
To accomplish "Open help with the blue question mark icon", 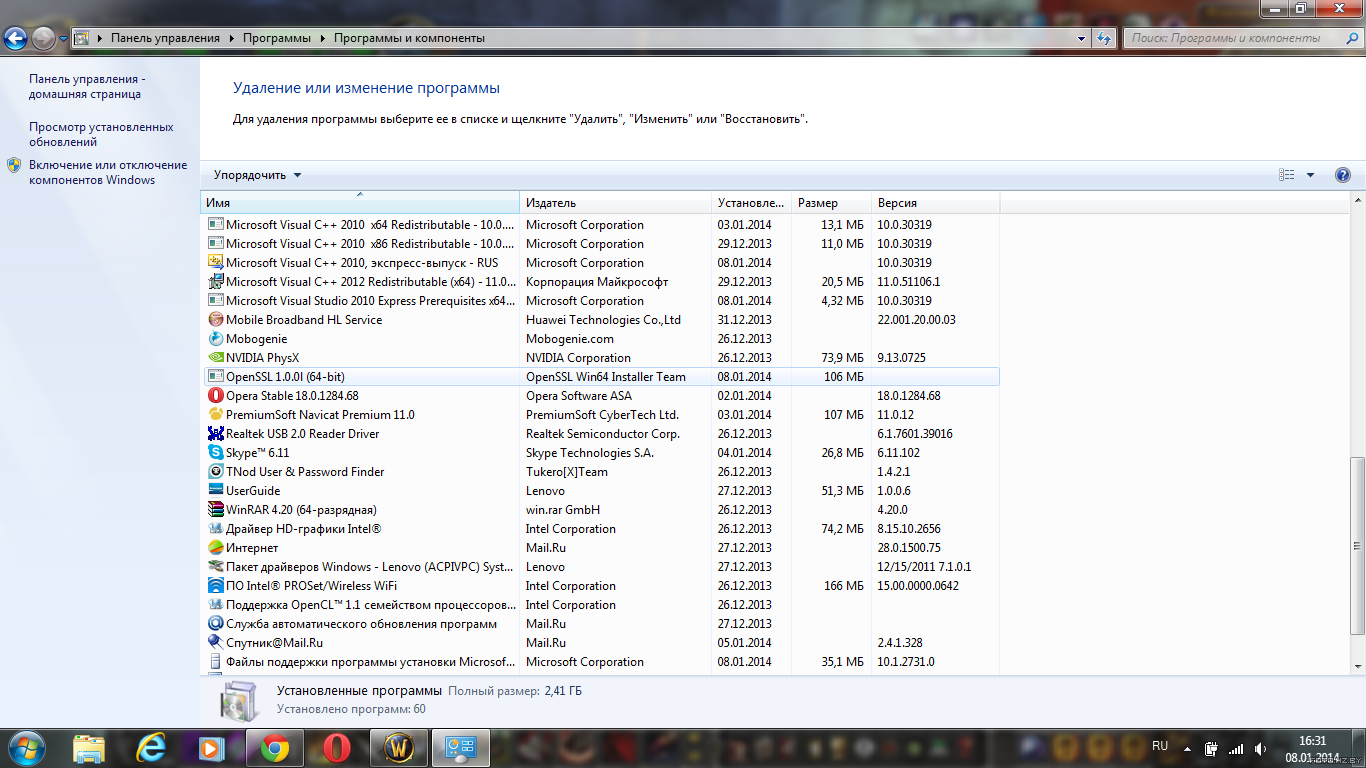I will coord(1343,175).
